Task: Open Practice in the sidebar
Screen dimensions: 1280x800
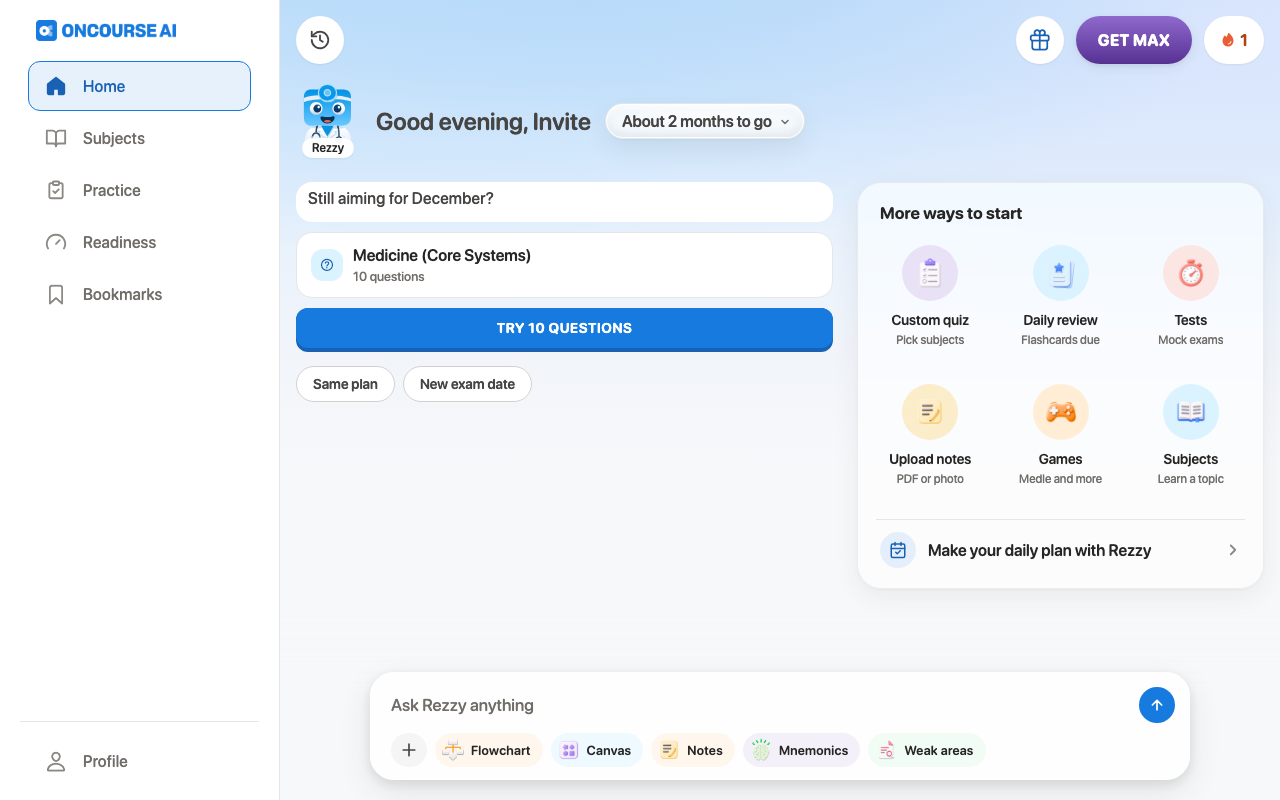Action: (x=139, y=190)
